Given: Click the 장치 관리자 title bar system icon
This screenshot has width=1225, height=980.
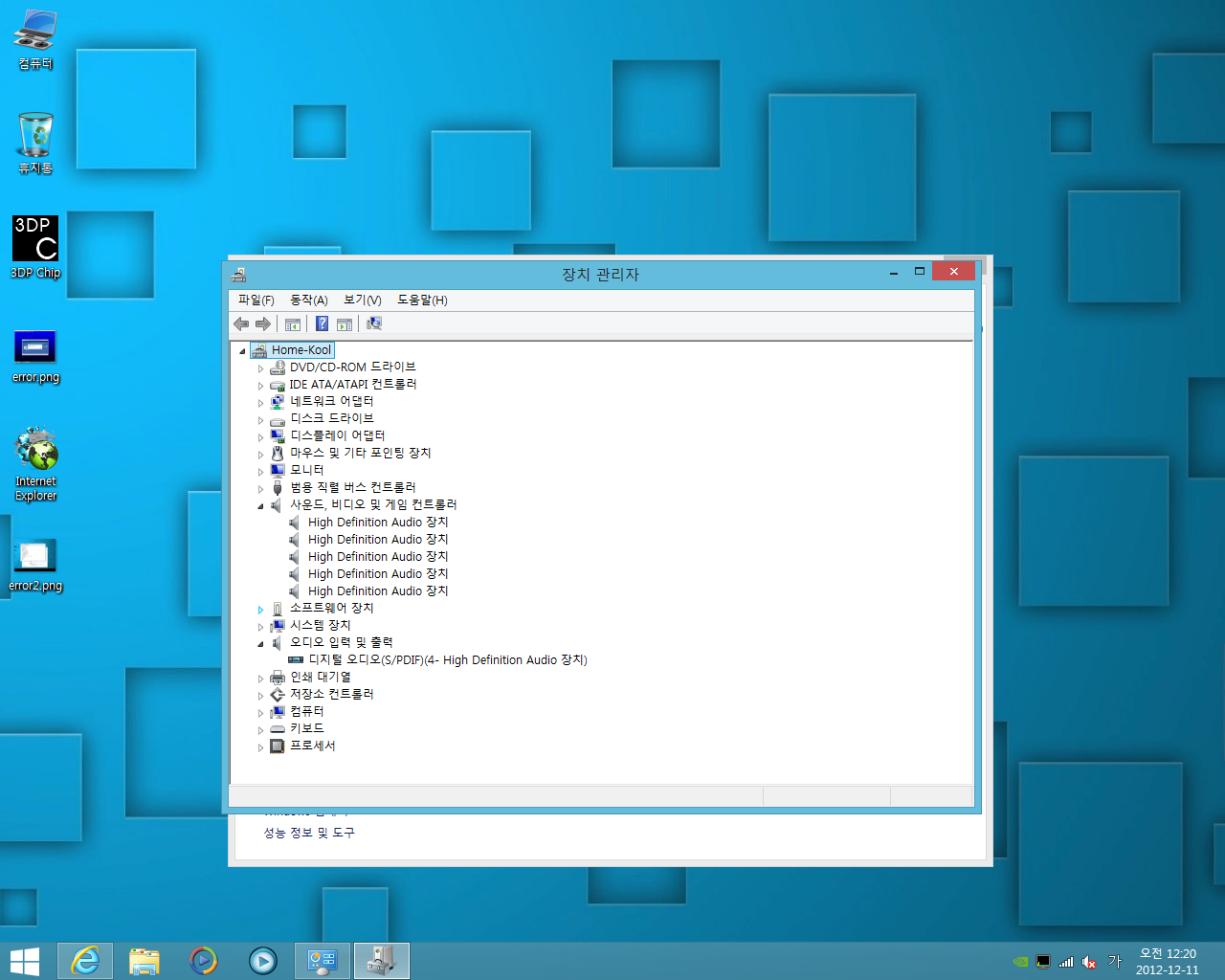Looking at the screenshot, I should click(x=239, y=275).
